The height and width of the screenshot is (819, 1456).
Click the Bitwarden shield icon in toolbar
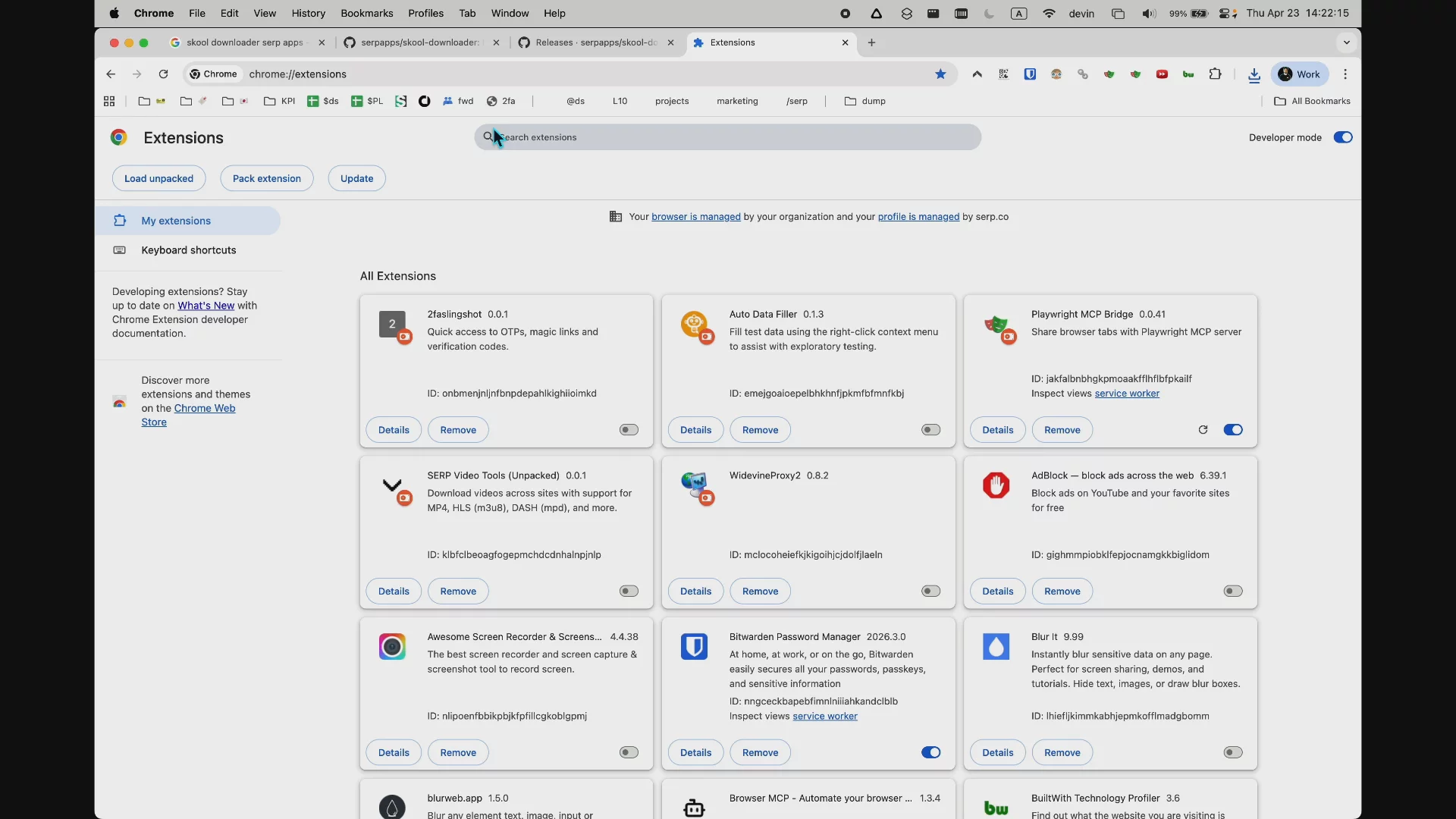point(1030,74)
